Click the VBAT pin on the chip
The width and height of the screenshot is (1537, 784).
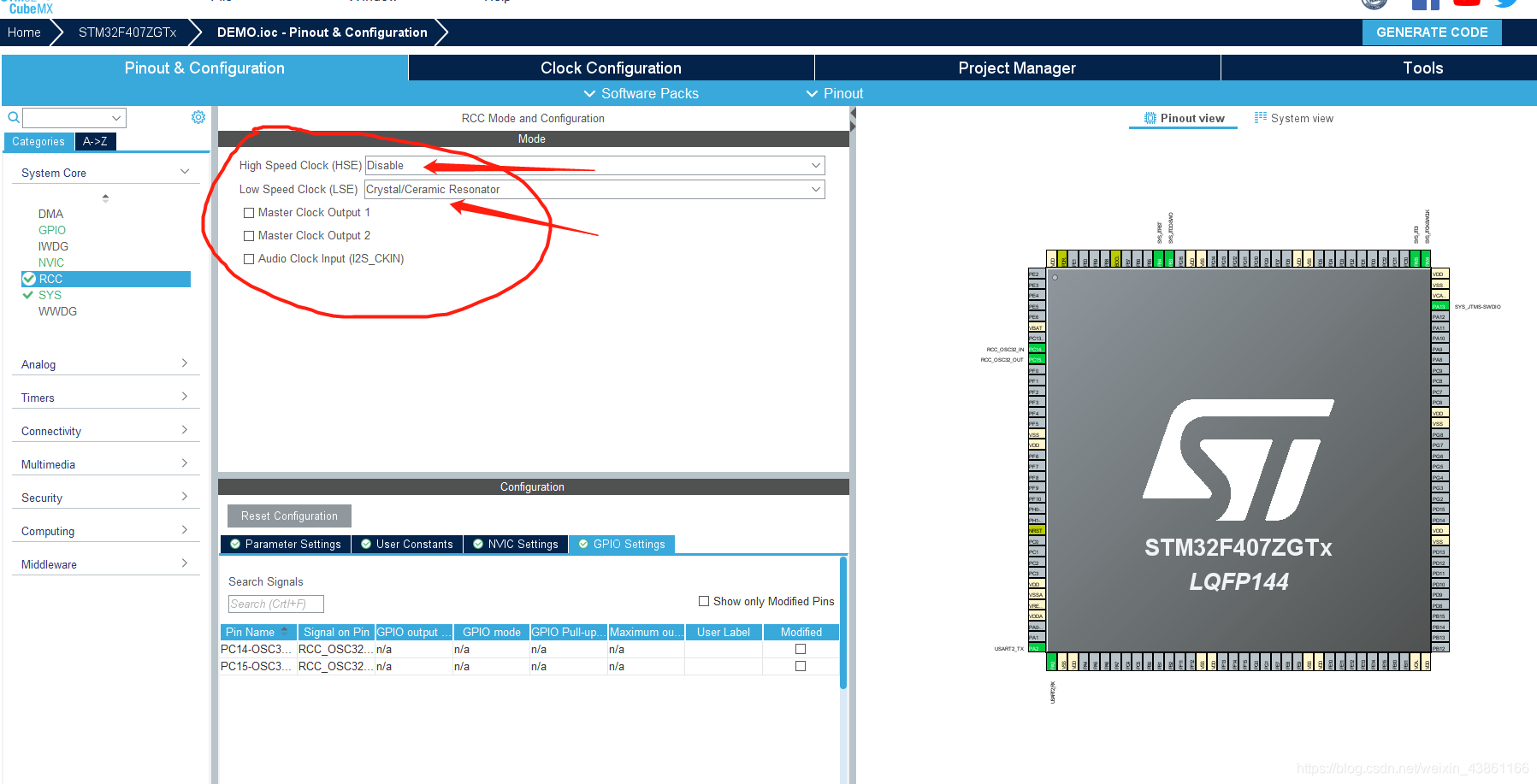[1037, 327]
